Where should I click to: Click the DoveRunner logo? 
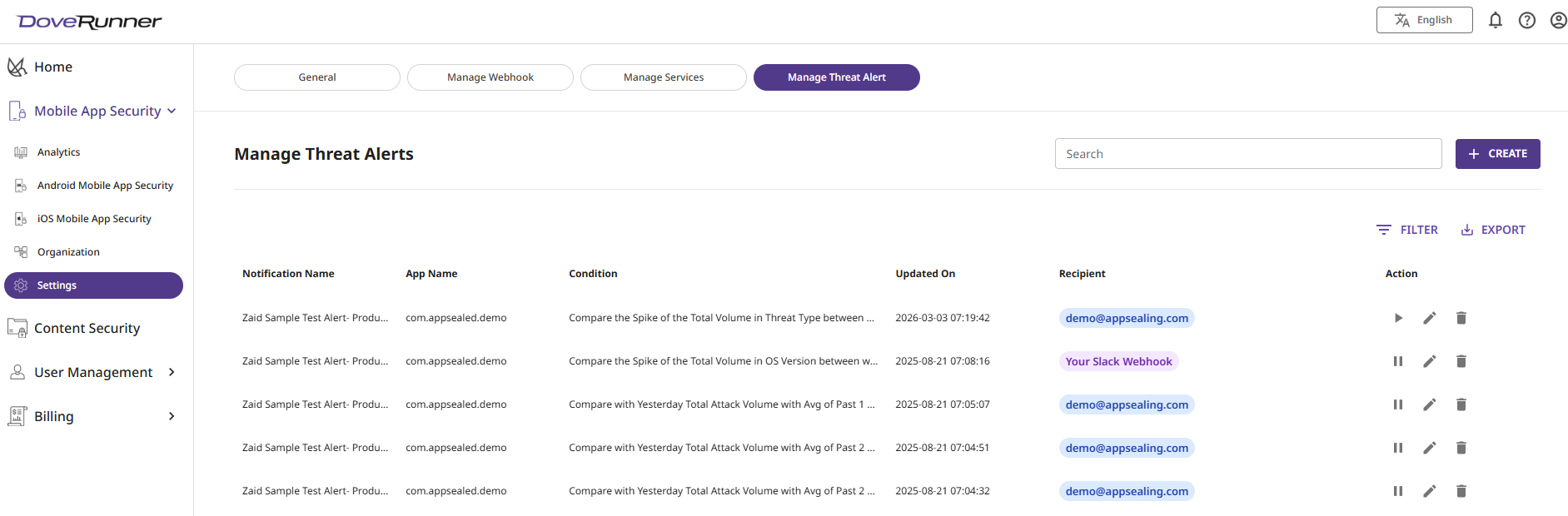coord(89,22)
